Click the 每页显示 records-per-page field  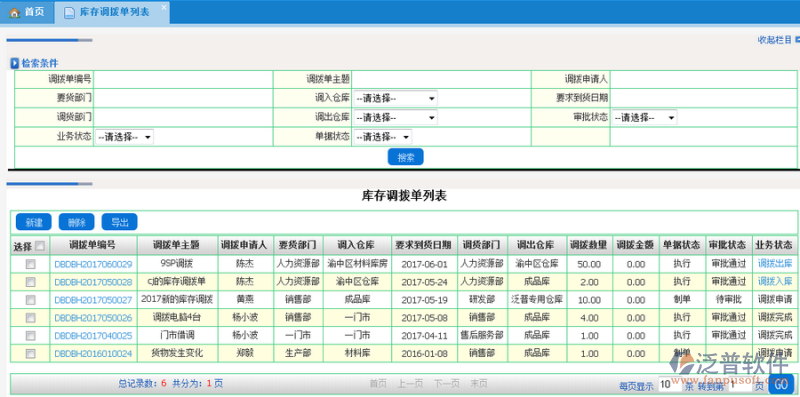click(x=669, y=385)
